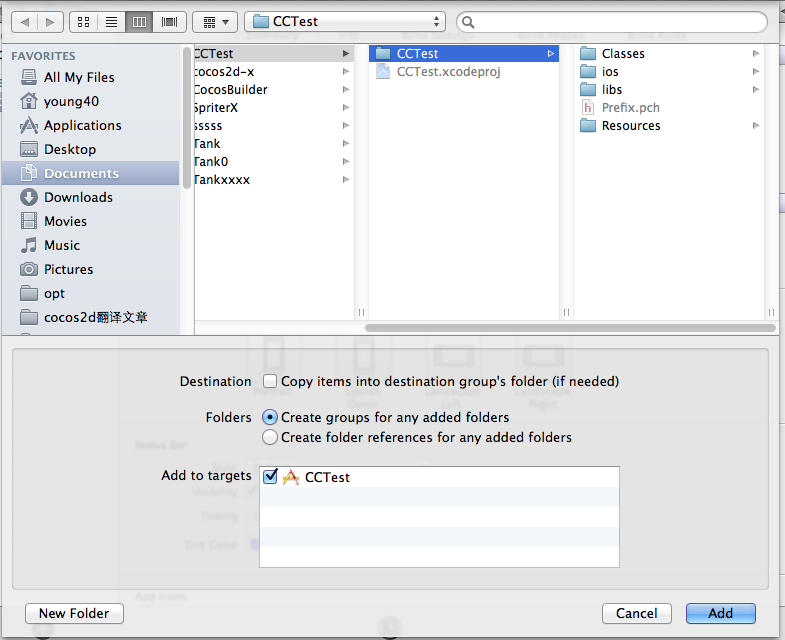Click the New Folder button
This screenshot has width=785, height=640.
pos(74,613)
